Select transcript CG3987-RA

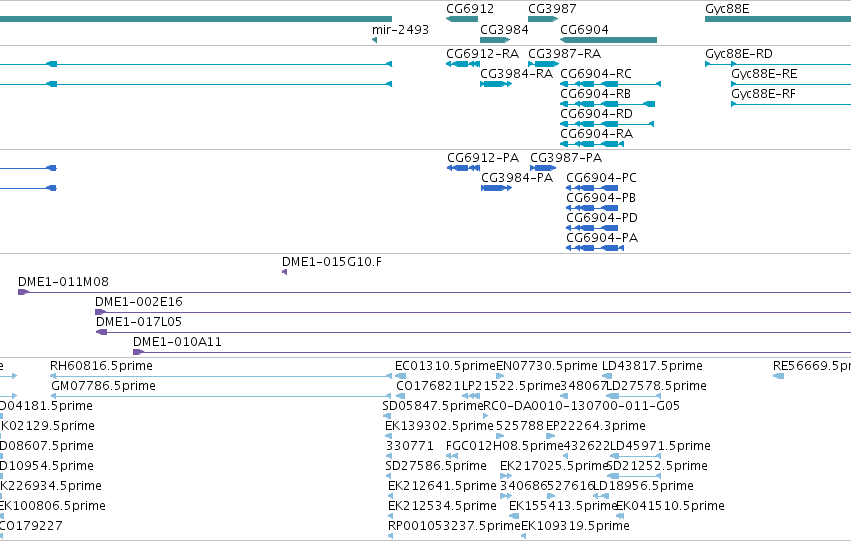pyautogui.click(x=564, y=54)
